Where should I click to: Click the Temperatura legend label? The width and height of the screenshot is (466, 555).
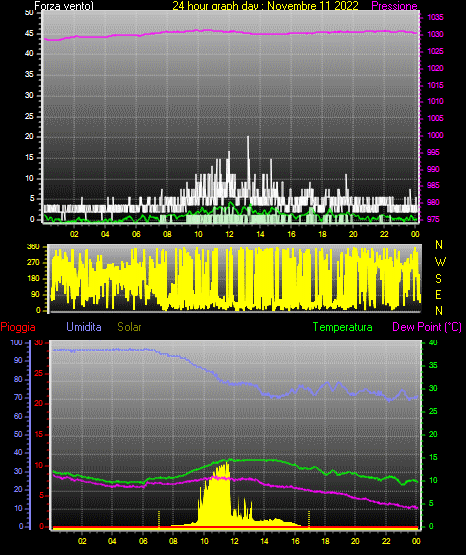[342, 327]
